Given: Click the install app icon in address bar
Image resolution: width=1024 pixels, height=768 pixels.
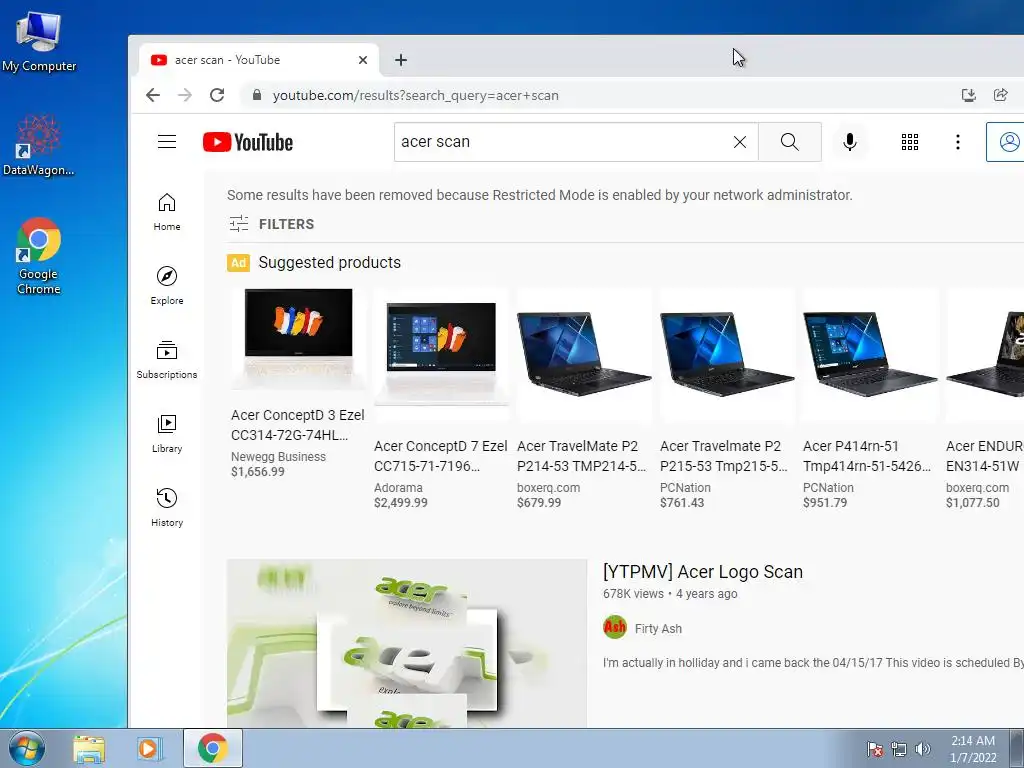Looking at the screenshot, I should 968,95.
